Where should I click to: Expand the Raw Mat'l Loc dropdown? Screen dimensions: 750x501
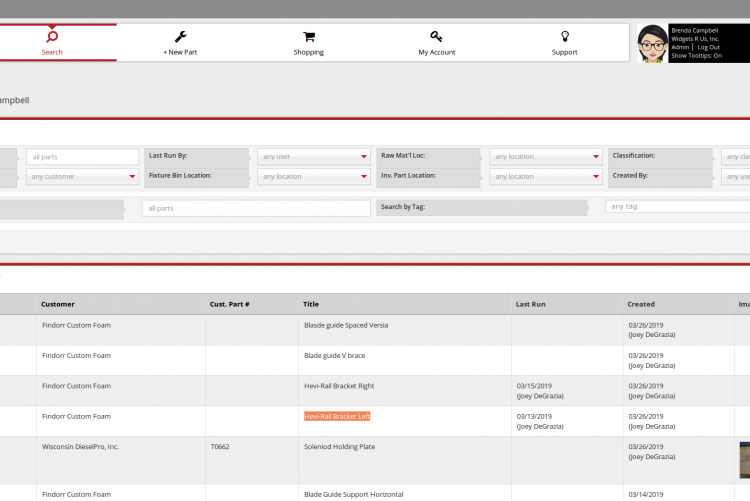546,157
